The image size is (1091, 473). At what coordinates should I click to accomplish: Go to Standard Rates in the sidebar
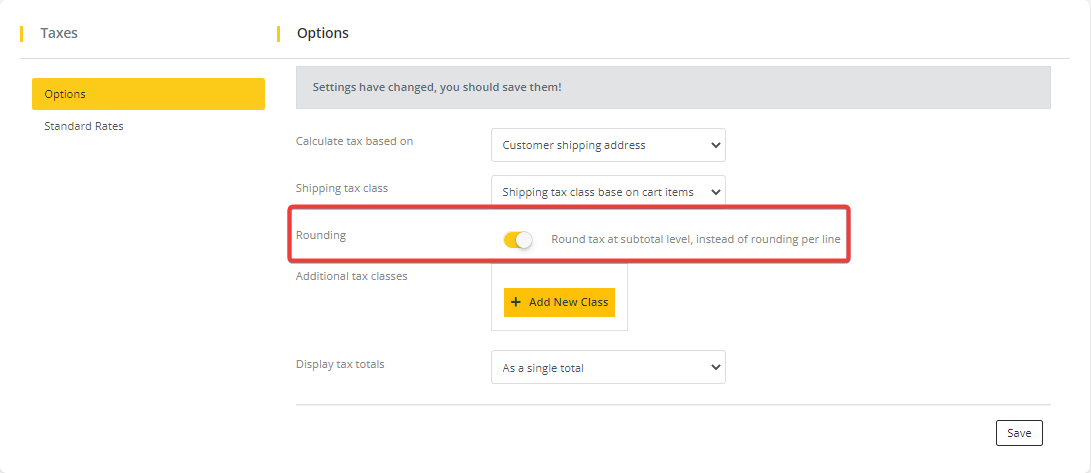(84, 126)
